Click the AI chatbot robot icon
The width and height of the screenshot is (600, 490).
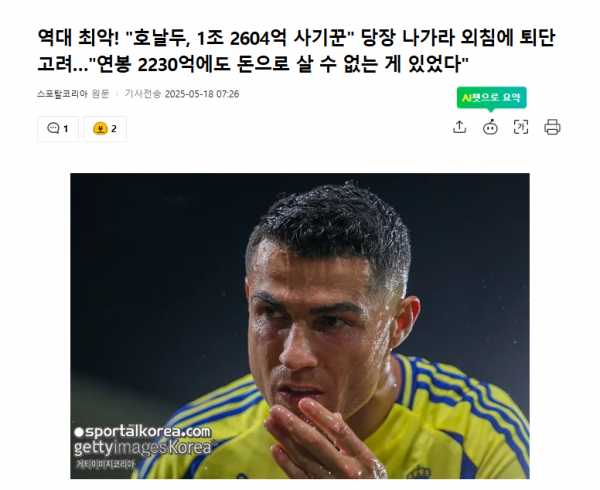coord(490,127)
